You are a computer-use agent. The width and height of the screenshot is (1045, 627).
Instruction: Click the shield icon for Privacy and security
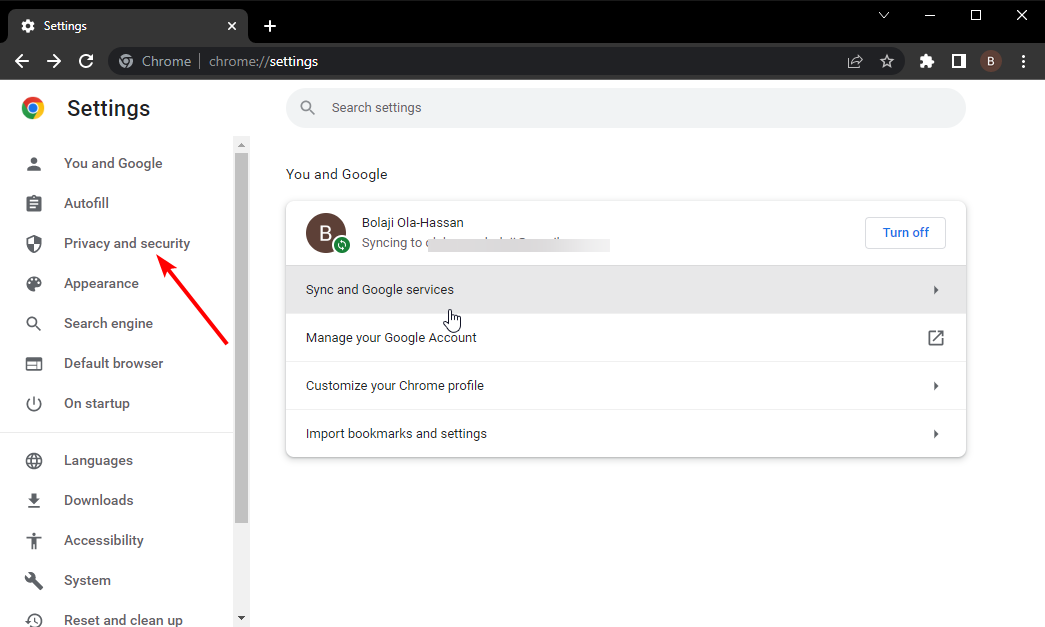(x=34, y=243)
